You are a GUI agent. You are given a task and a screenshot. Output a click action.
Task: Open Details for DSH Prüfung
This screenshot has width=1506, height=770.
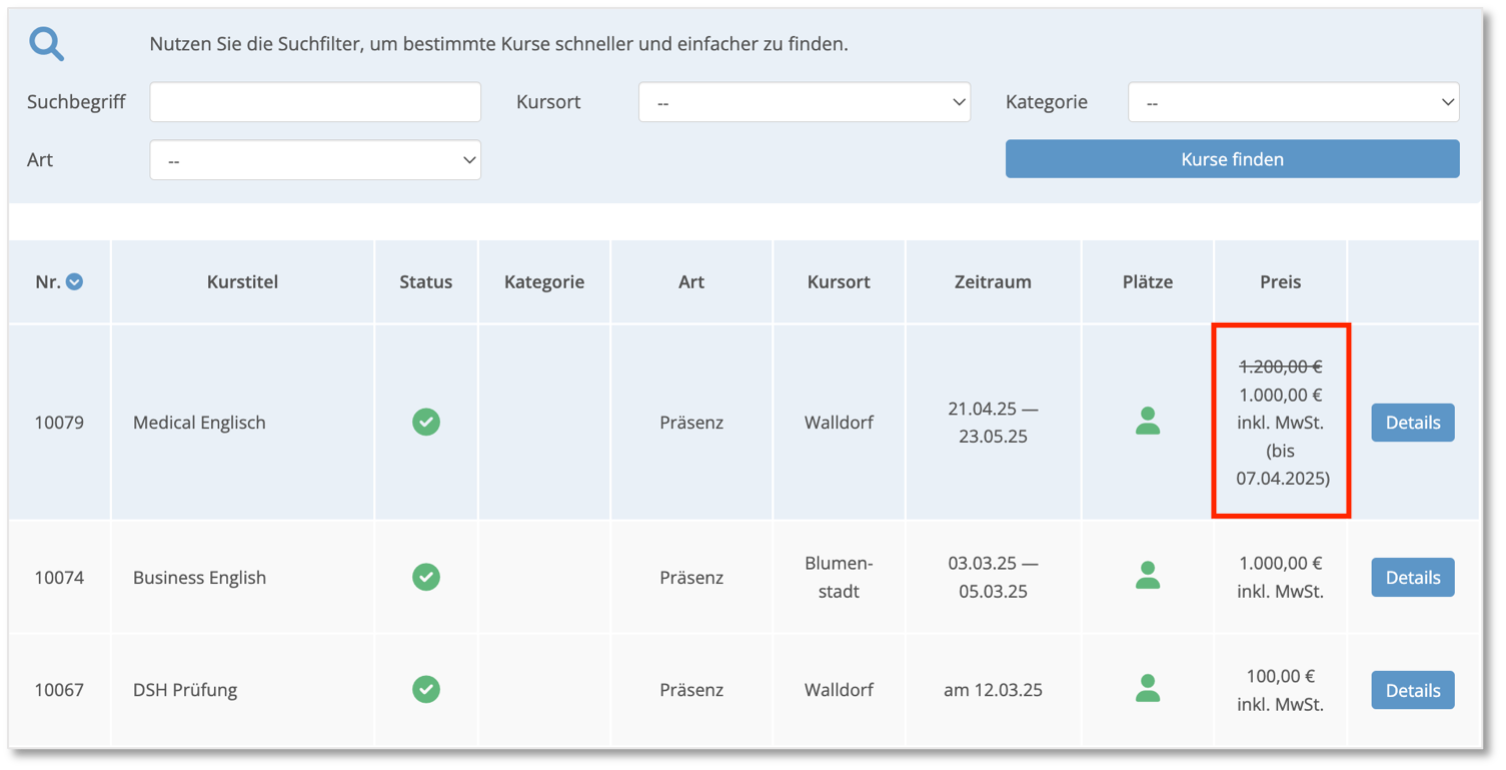pos(1412,690)
